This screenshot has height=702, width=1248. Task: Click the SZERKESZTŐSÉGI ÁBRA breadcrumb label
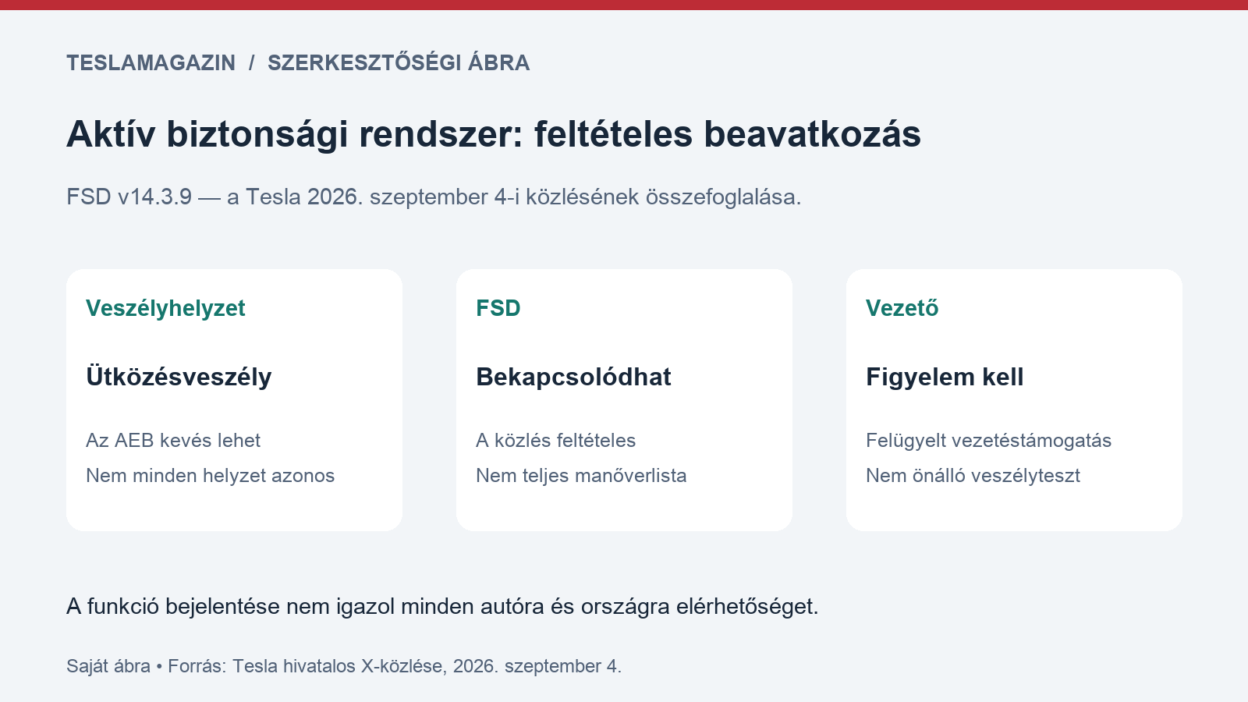(x=398, y=62)
